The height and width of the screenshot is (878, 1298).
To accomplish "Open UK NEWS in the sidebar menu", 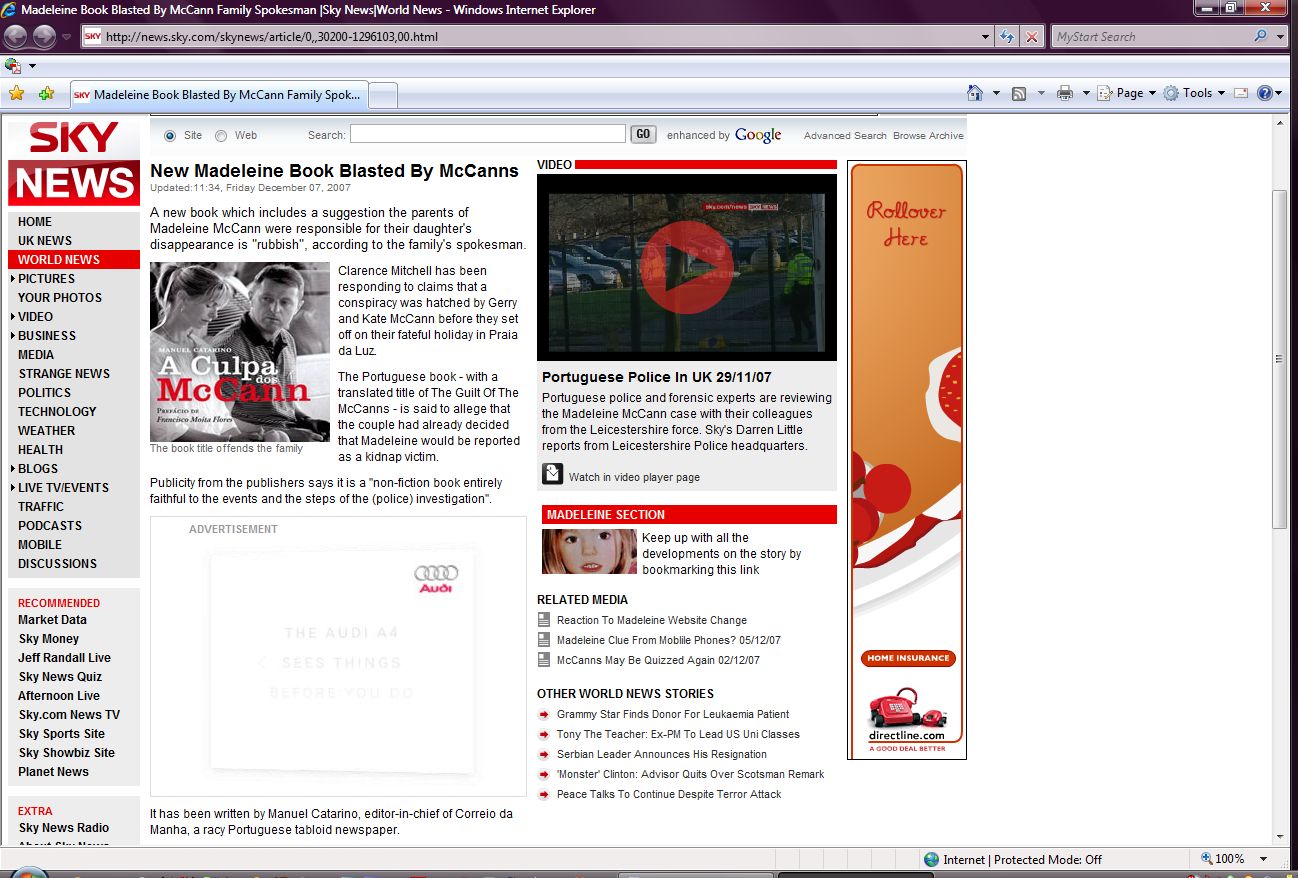I will click(45, 241).
